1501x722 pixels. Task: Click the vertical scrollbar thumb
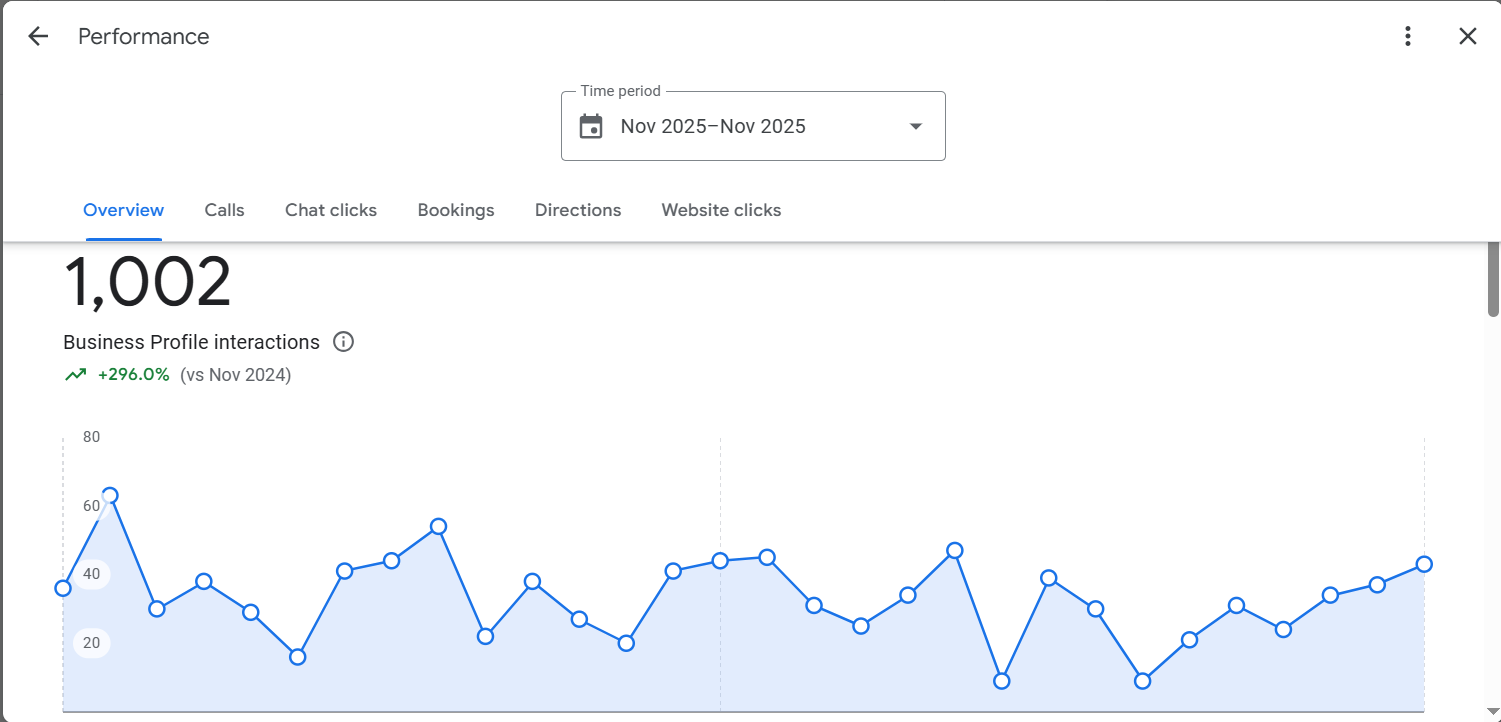pyautogui.click(x=1493, y=280)
